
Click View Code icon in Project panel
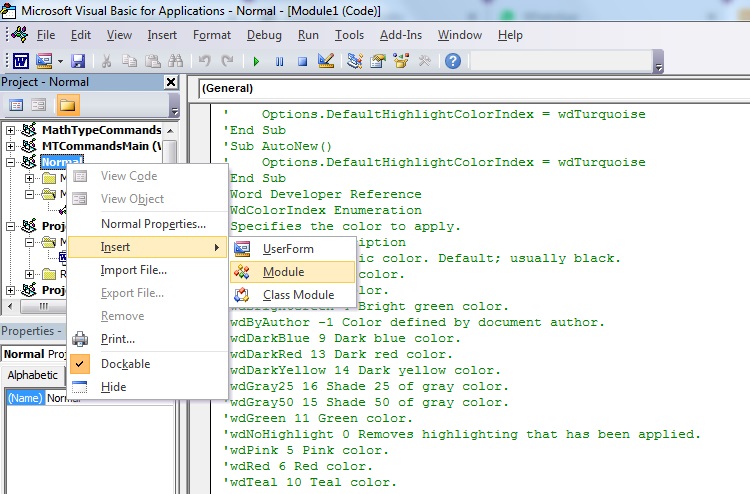16,105
